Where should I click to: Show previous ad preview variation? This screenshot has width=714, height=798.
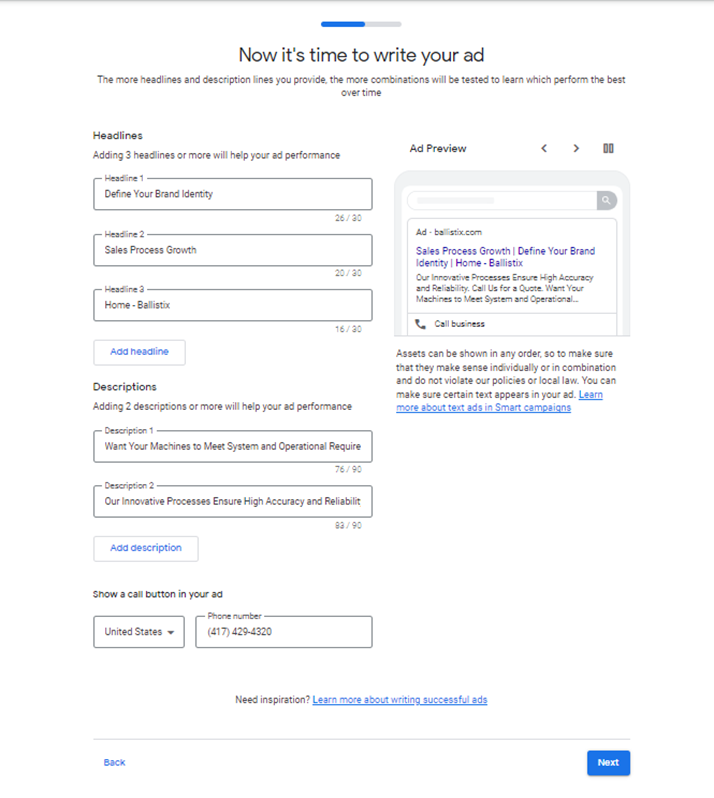544,148
